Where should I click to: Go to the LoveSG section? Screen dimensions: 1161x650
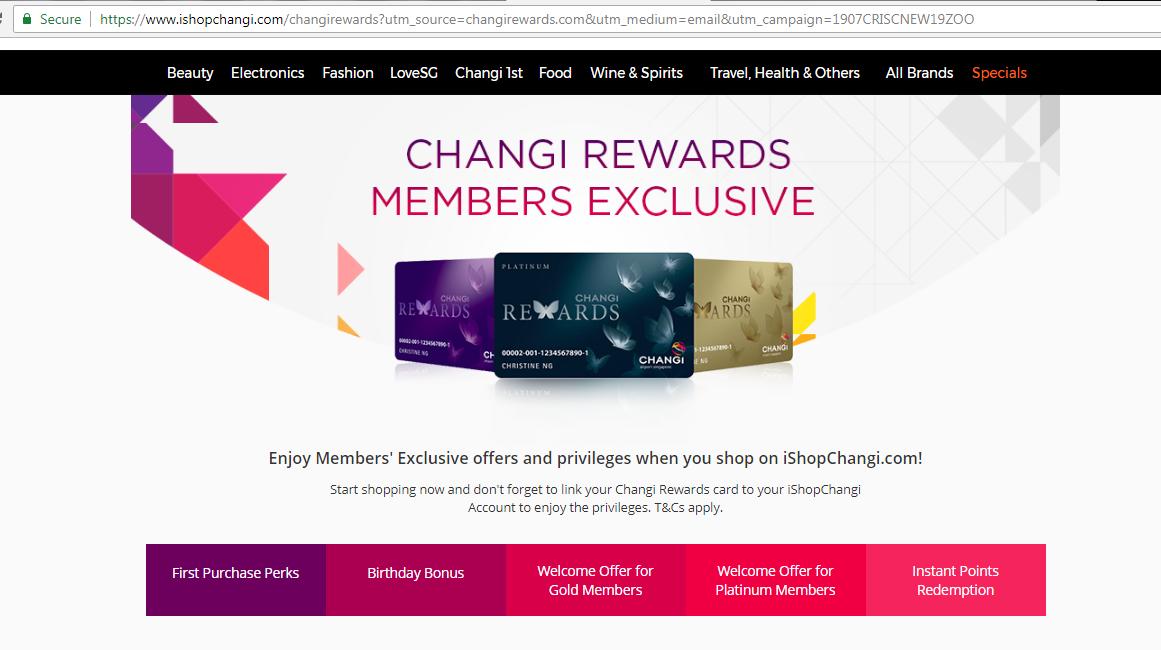tap(414, 73)
